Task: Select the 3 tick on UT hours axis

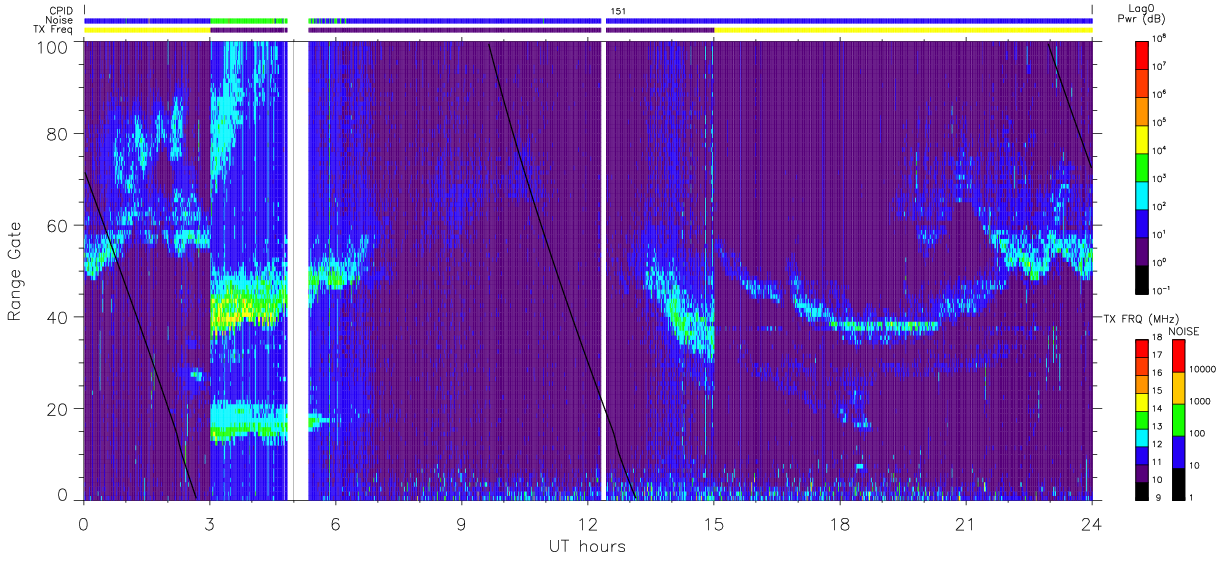Action: (x=209, y=524)
